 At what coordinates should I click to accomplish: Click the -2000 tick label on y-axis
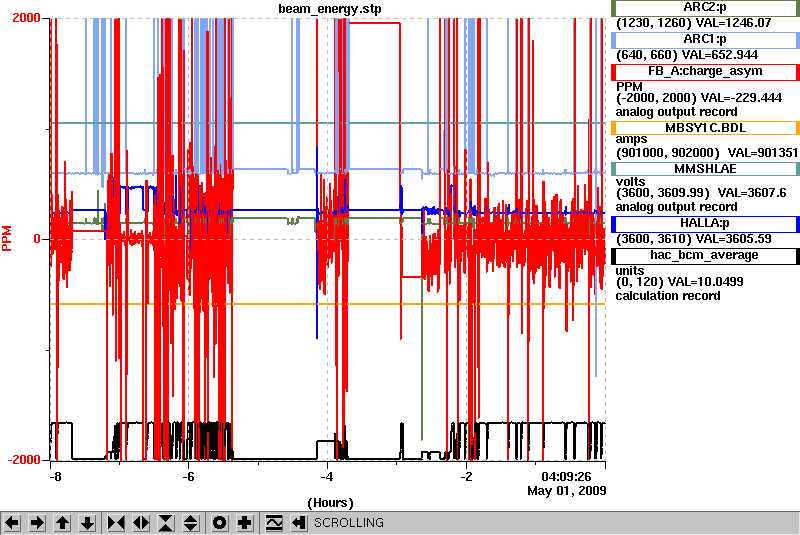pyautogui.click(x=23, y=460)
